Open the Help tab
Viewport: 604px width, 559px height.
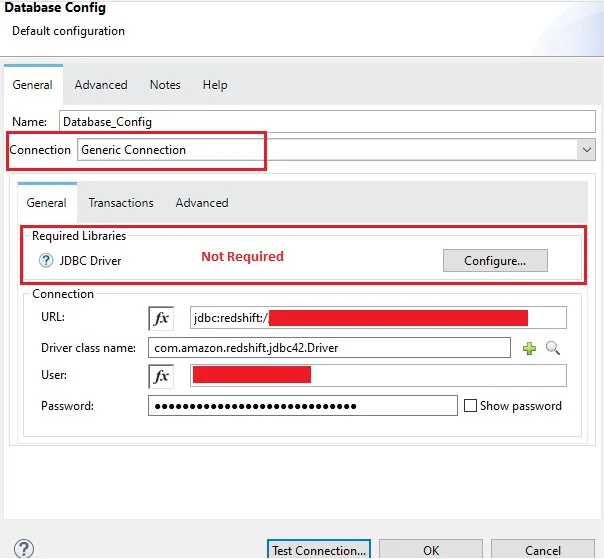click(215, 85)
